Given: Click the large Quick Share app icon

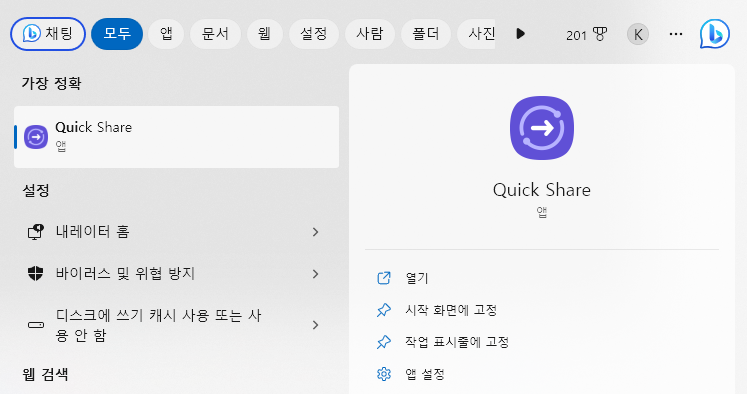Looking at the screenshot, I should coord(542,128).
